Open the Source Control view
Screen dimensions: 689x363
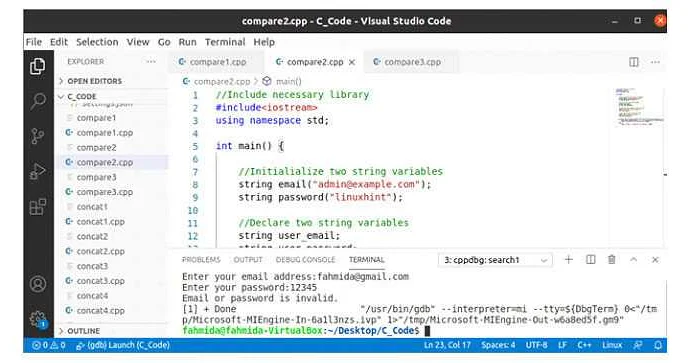[38, 136]
